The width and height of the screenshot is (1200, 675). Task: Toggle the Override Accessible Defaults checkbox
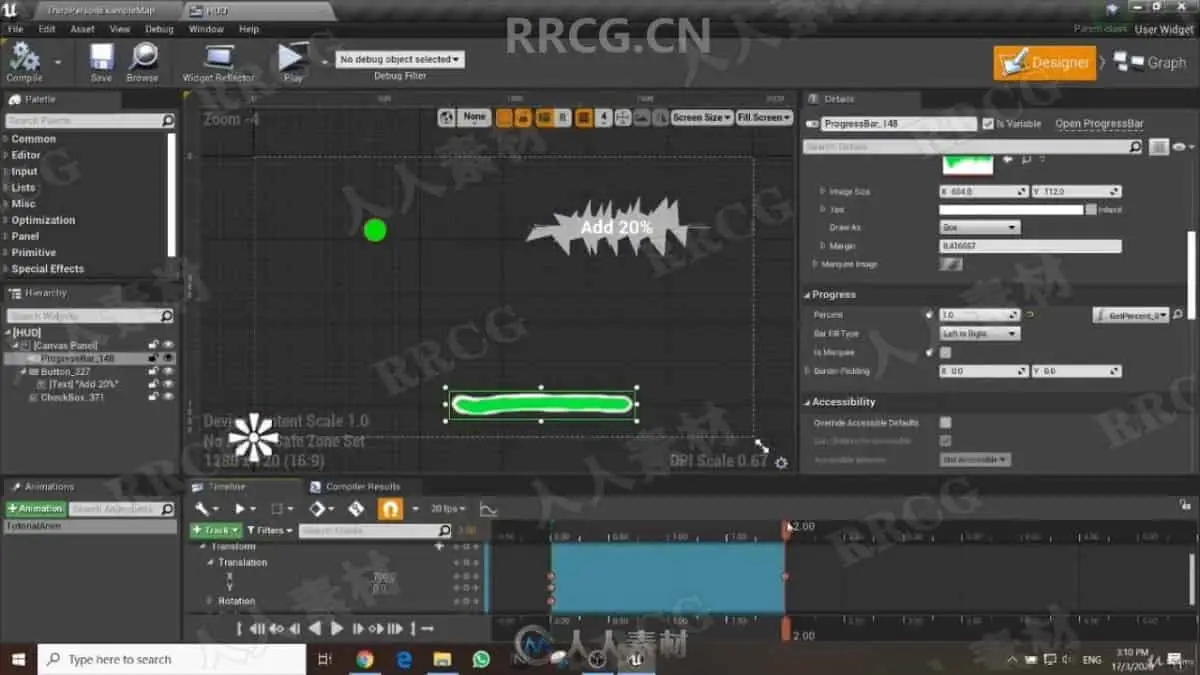(945, 422)
